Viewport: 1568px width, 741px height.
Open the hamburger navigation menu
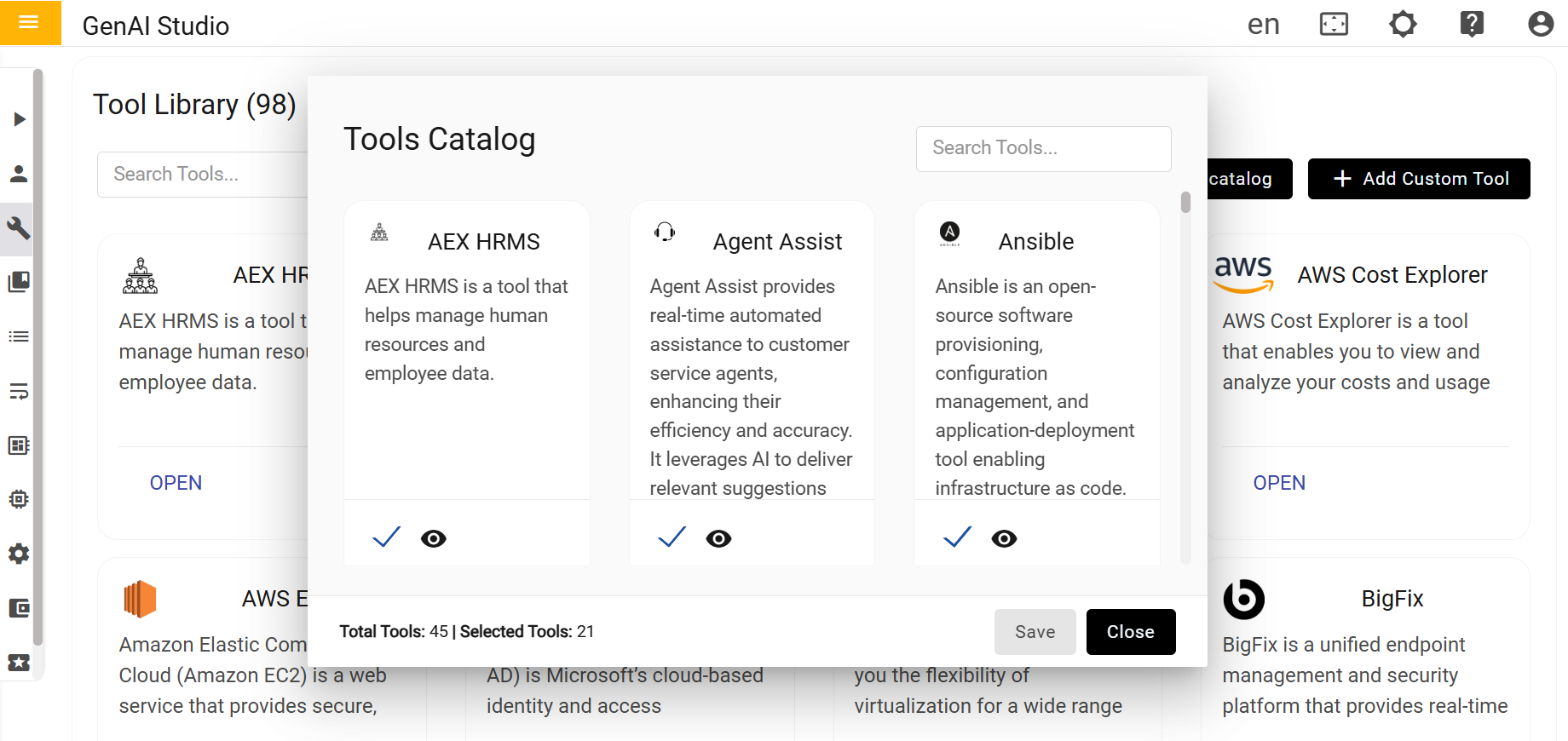(x=29, y=22)
